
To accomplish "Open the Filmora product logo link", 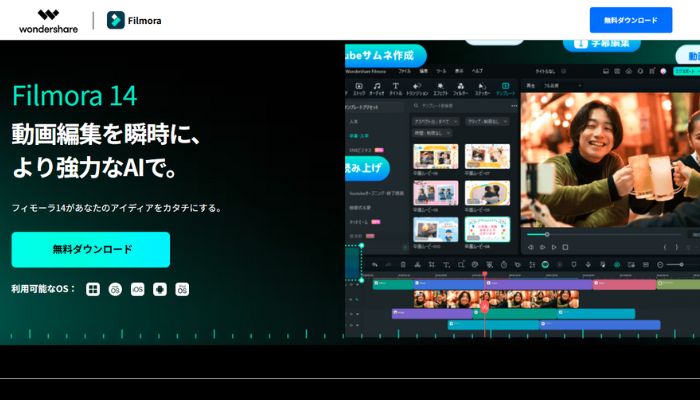I will [134, 21].
